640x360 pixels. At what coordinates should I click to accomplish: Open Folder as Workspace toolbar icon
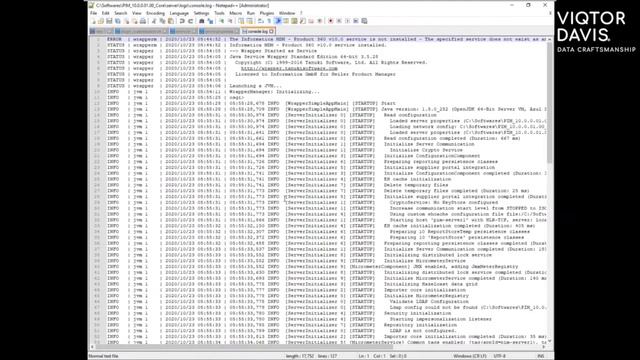click(311, 21)
